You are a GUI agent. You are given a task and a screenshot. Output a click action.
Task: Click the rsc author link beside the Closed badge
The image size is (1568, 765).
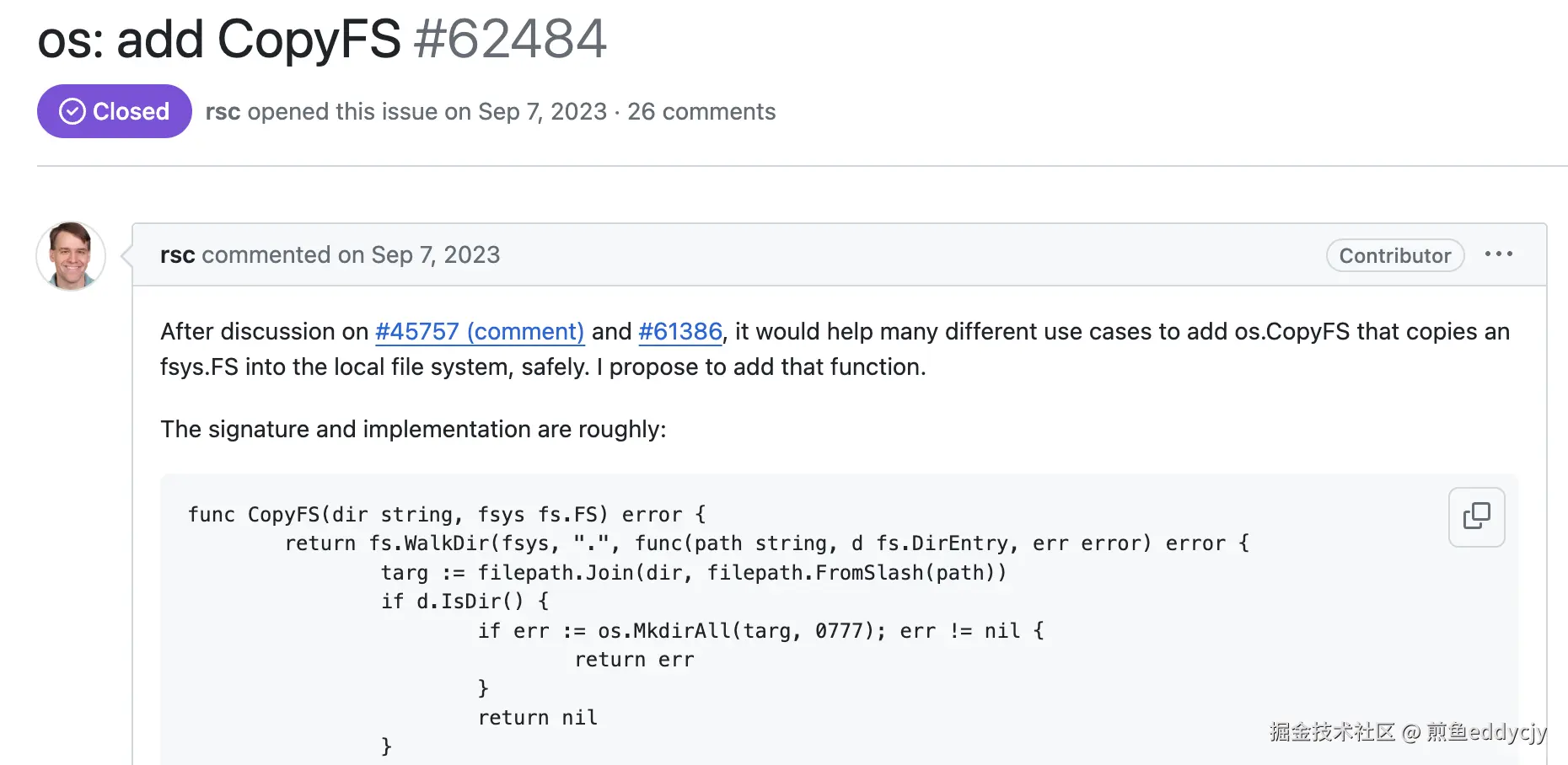[223, 111]
